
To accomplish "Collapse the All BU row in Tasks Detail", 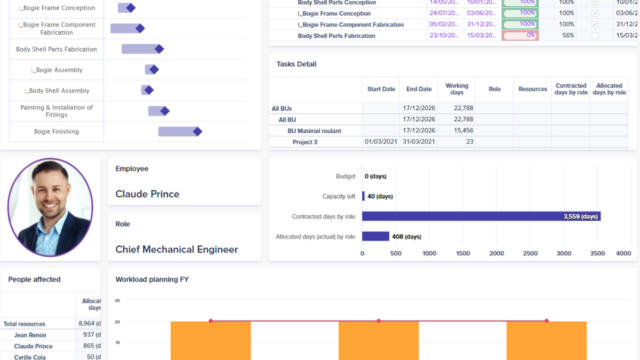I will point(287,120).
